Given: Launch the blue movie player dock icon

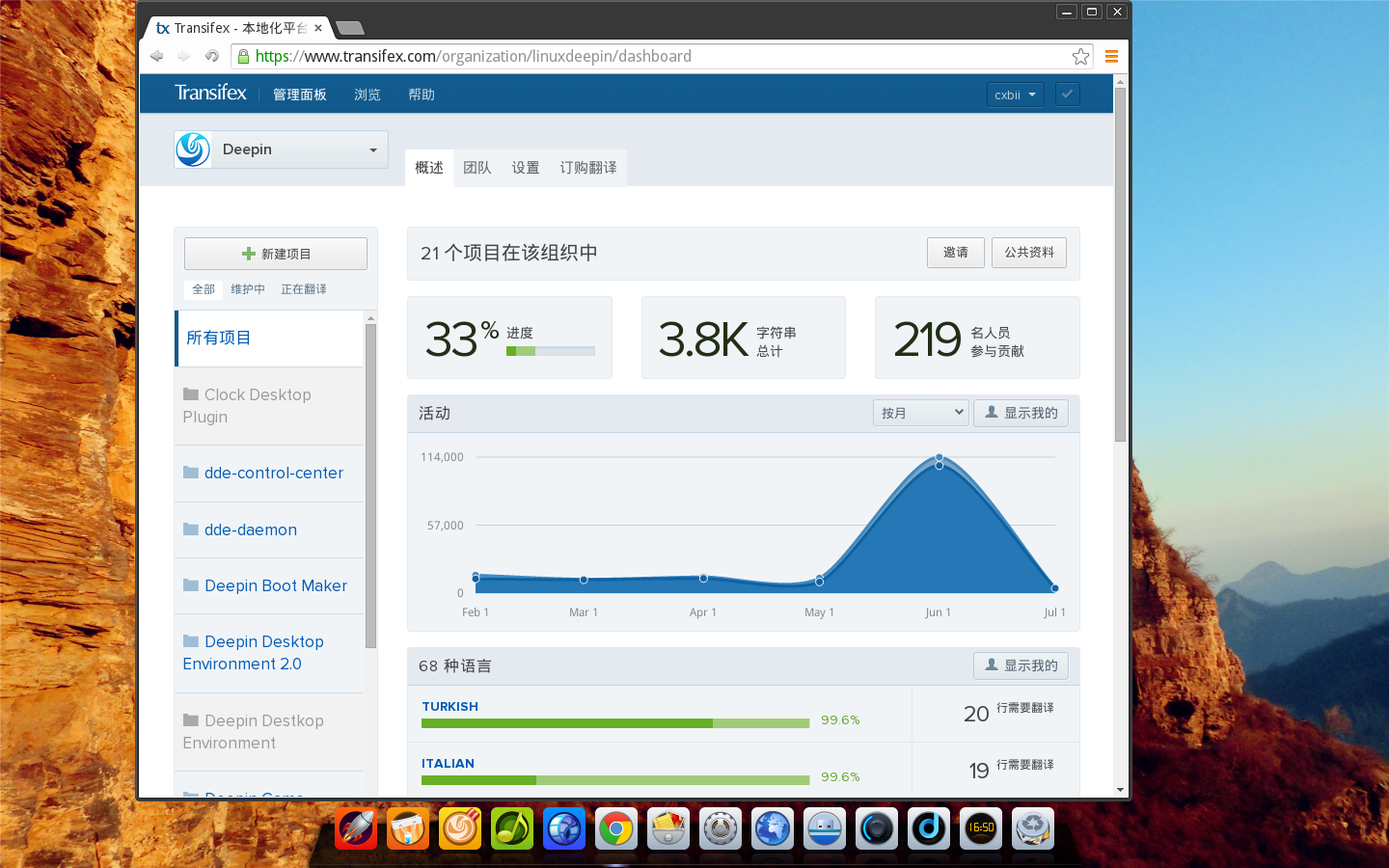Looking at the screenshot, I should click(x=564, y=828).
